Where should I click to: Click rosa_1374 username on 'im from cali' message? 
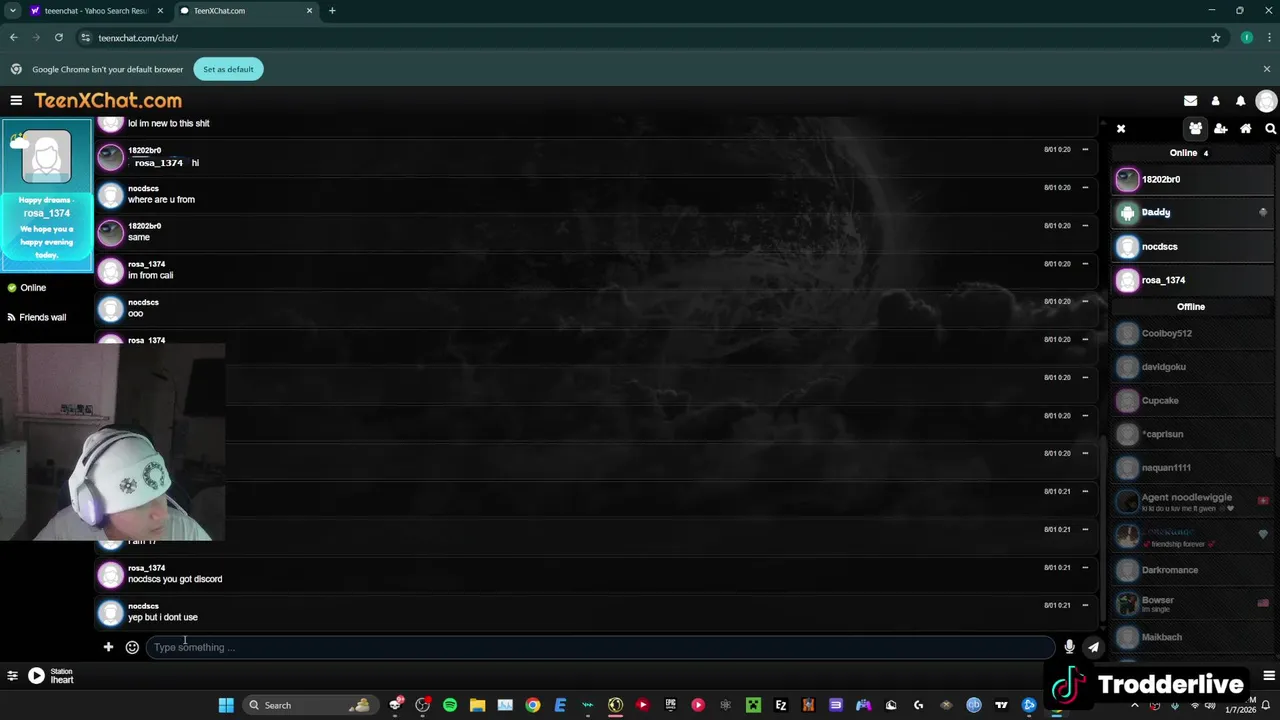(146, 264)
